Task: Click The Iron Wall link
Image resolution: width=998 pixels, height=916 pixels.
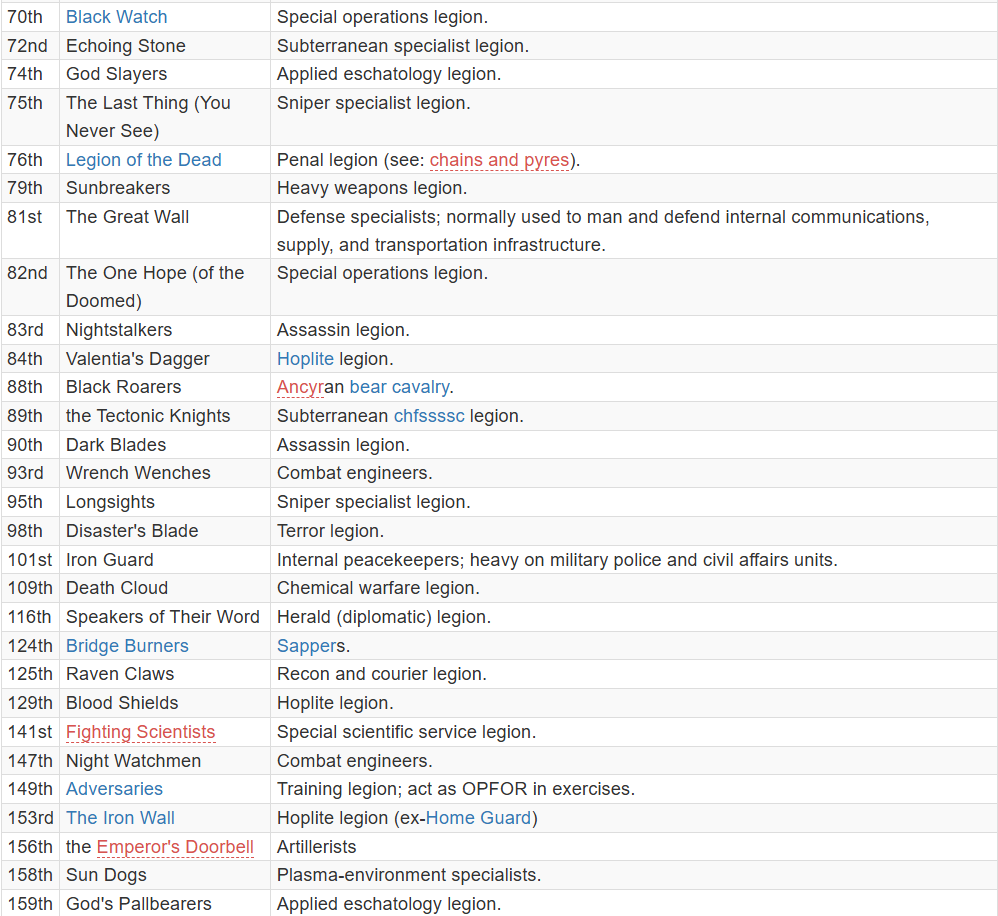Action: point(120,818)
